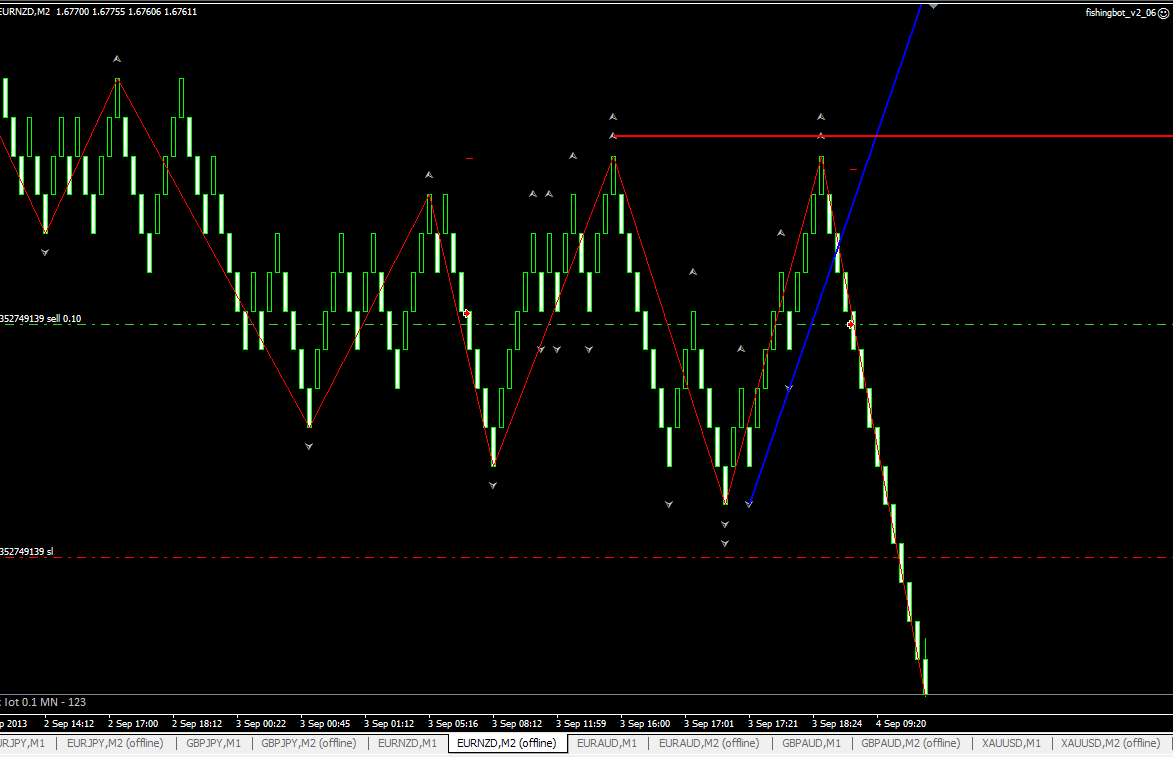Click the chart shift triangle marker at top

[934, 5]
